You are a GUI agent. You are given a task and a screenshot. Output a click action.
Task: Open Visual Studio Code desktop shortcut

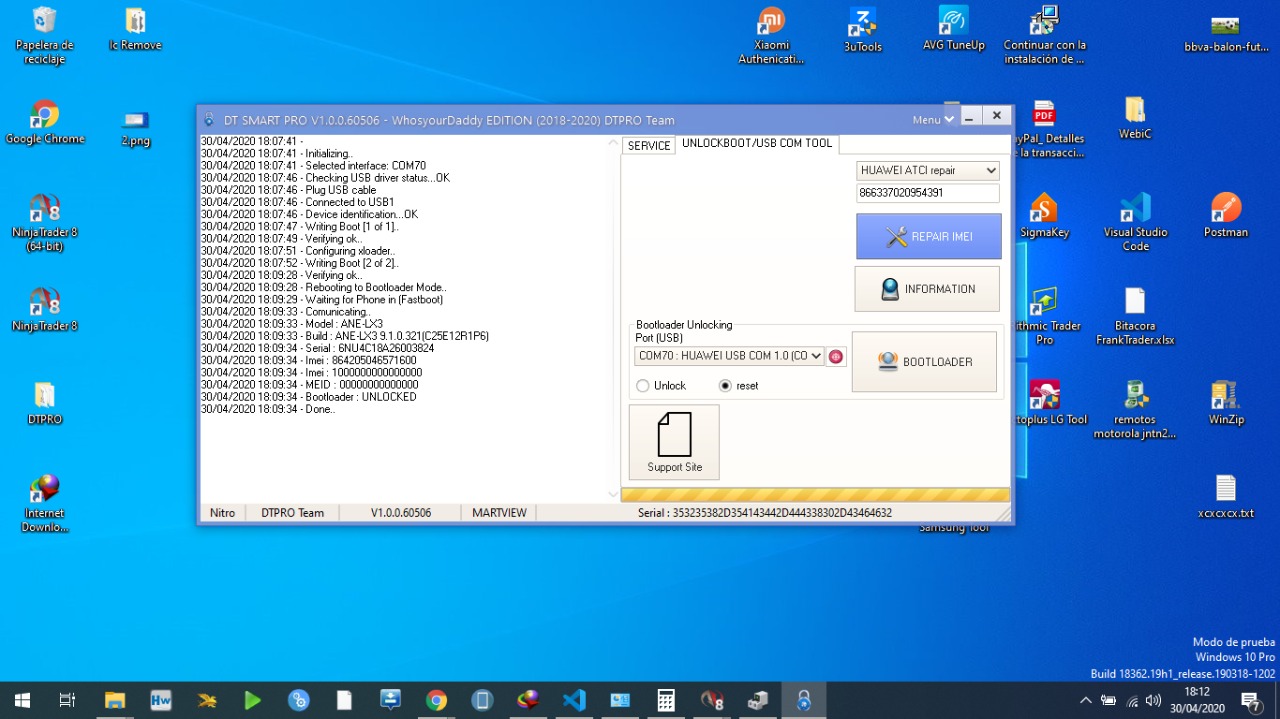(x=1135, y=222)
